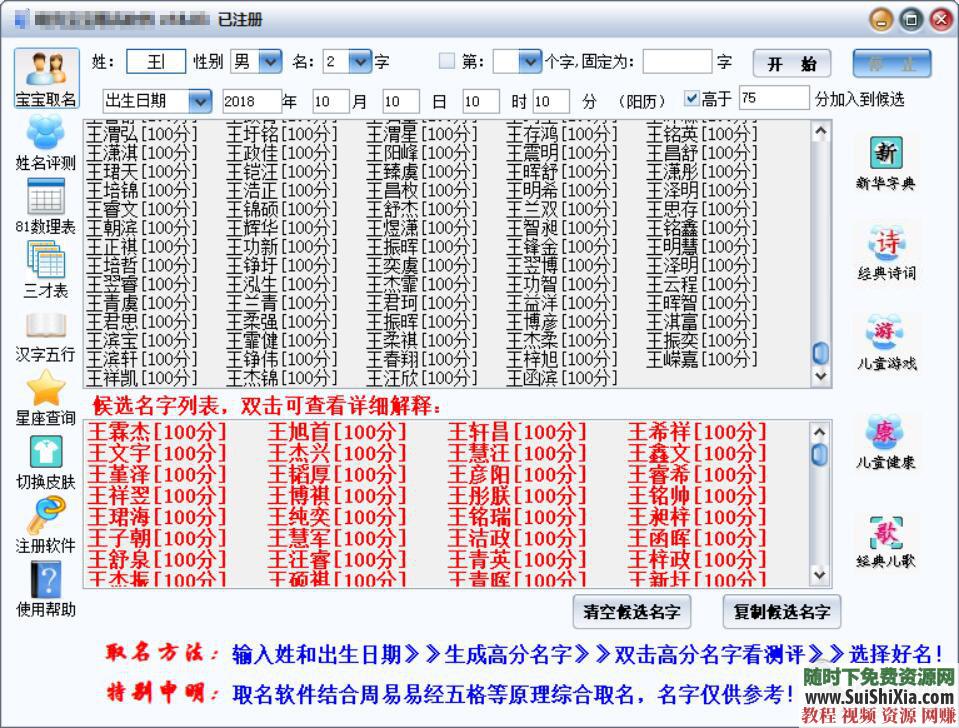This screenshot has width=959, height=728.
Task: Click in the surname field showing 王
Action: point(155,61)
